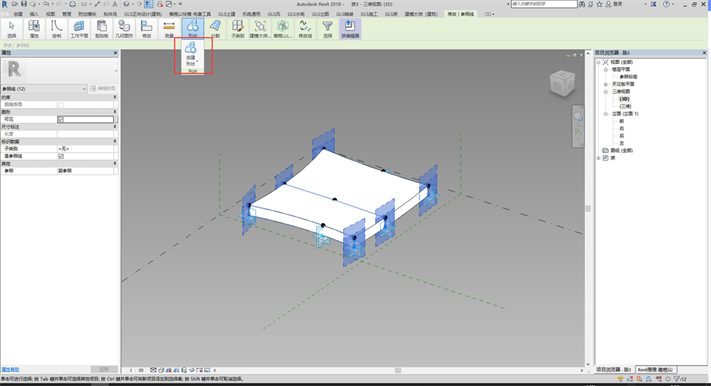Select the 参照标高 floor plan item
Screen dimensions: 711x386
pos(628,77)
